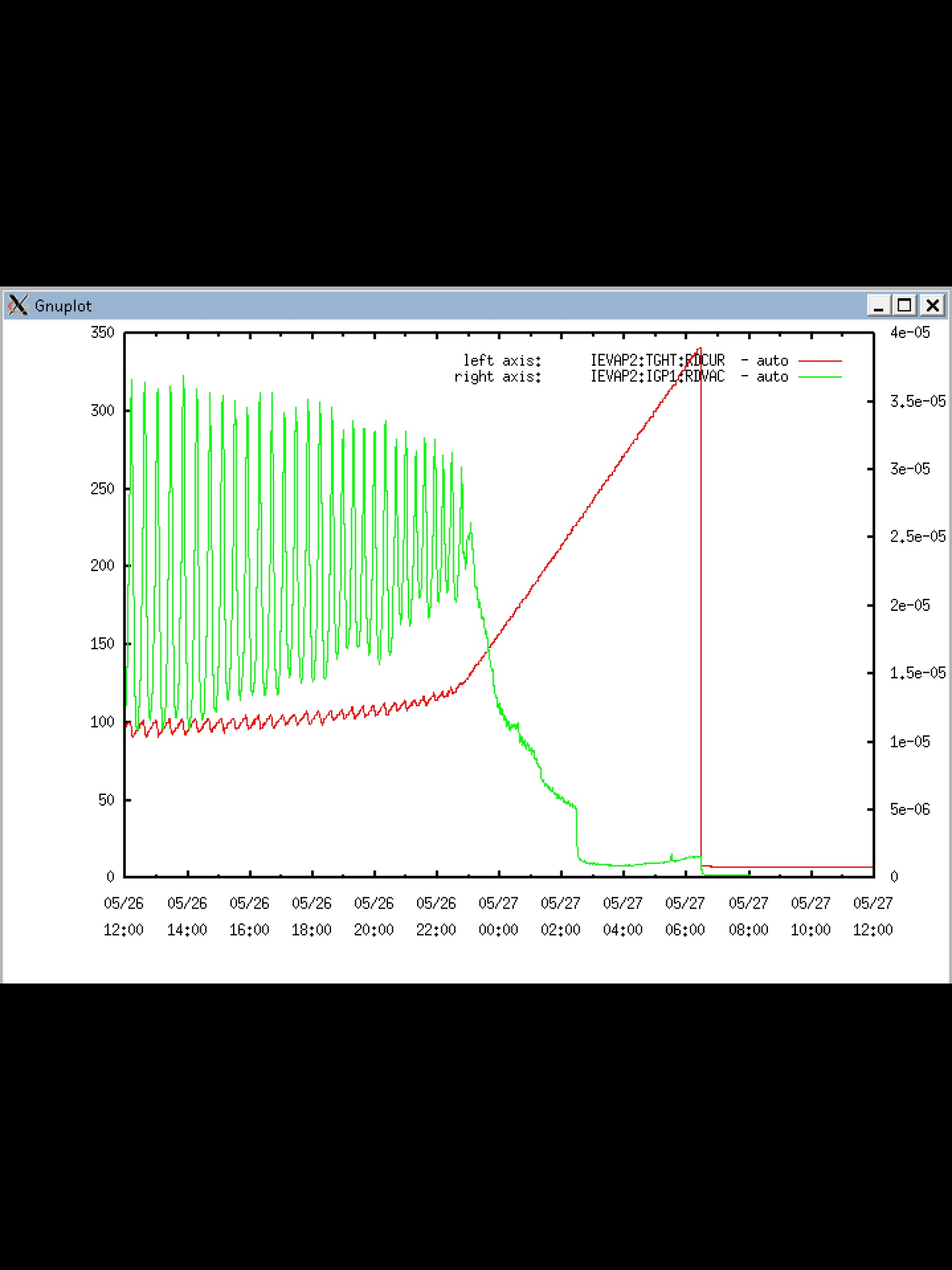Click the 250 label on left axis

coord(102,489)
